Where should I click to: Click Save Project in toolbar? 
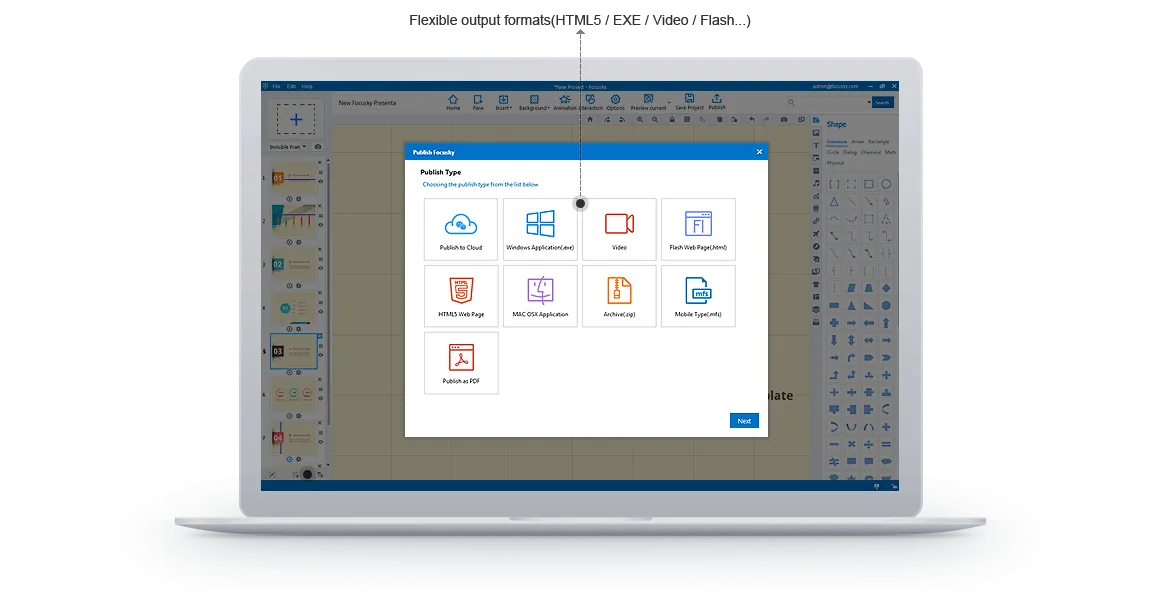click(689, 102)
